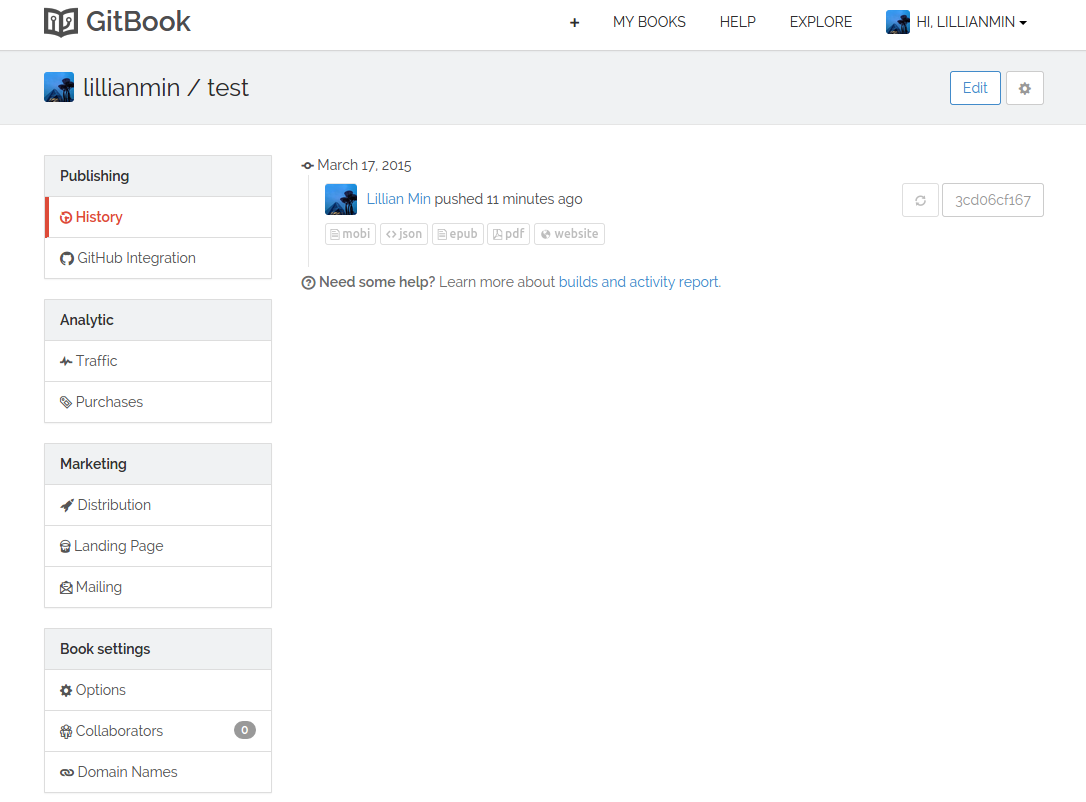This screenshot has height=802, width=1086.
Task: Download the mobi build
Action: pyautogui.click(x=350, y=234)
